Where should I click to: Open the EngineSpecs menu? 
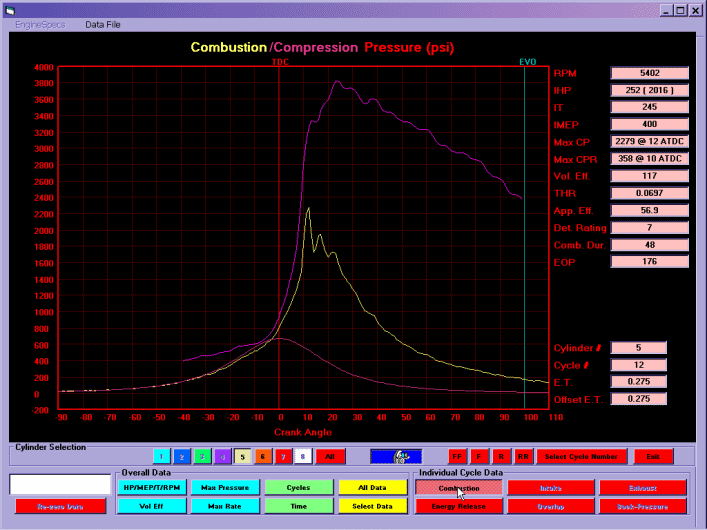(x=40, y=24)
